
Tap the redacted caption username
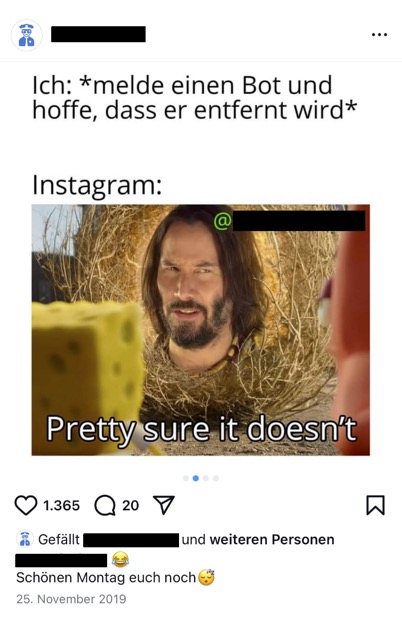[x=61, y=560]
